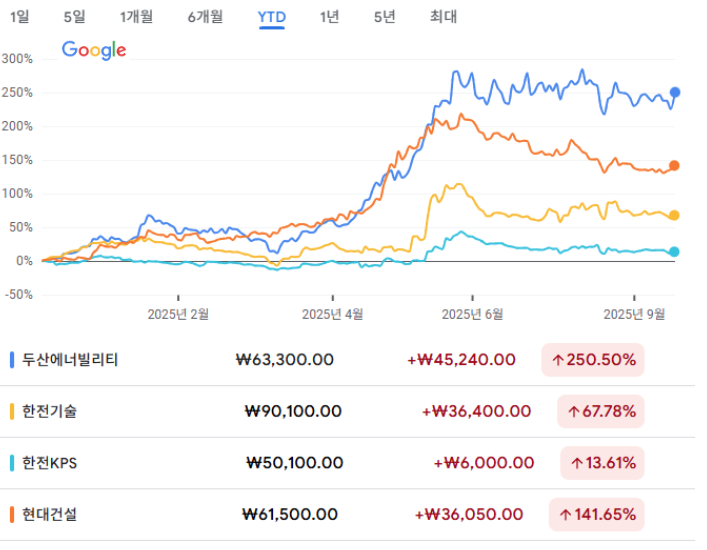Click the 2025년 6월 axis label

point(478,313)
